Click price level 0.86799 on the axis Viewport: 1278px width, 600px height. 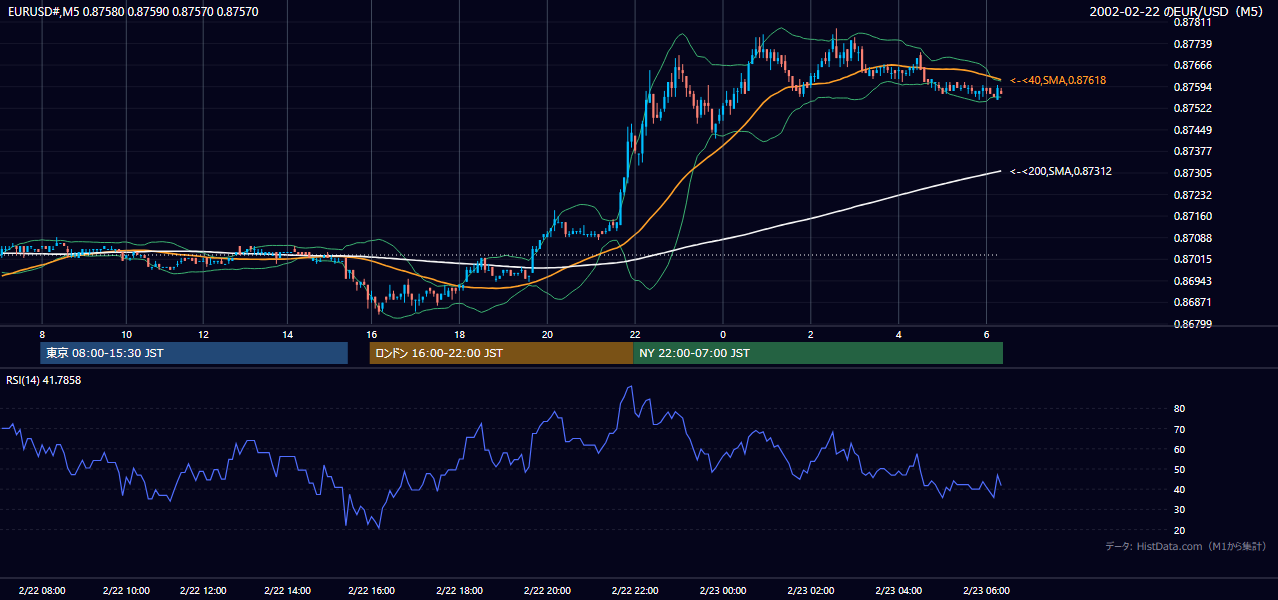click(1192, 324)
